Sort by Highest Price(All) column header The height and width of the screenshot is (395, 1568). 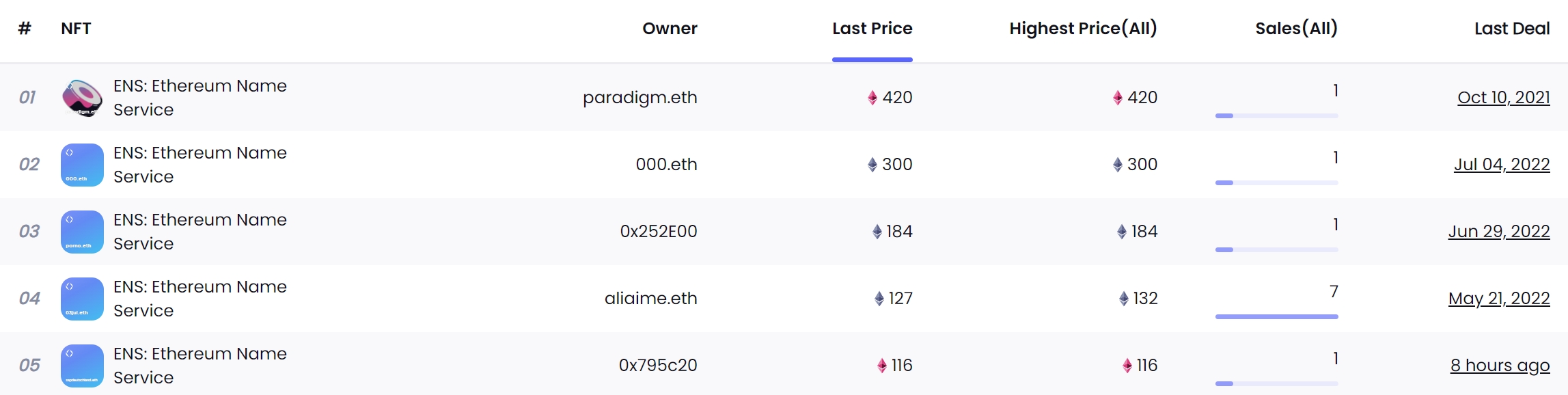[x=1083, y=29]
